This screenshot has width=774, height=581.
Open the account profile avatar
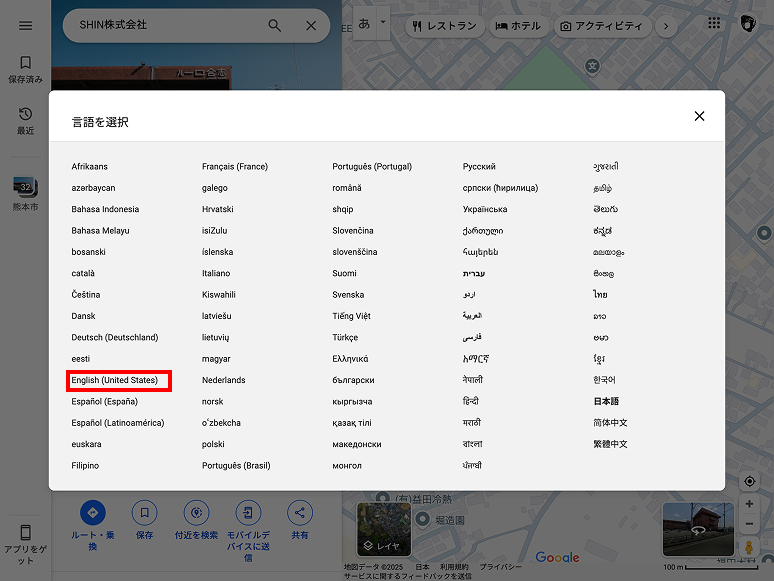point(748,23)
